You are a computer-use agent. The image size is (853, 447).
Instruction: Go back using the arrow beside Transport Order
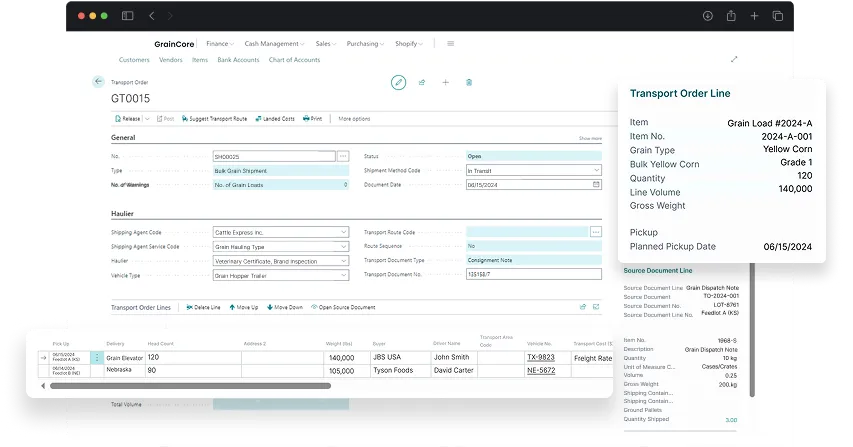(x=98, y=82)
